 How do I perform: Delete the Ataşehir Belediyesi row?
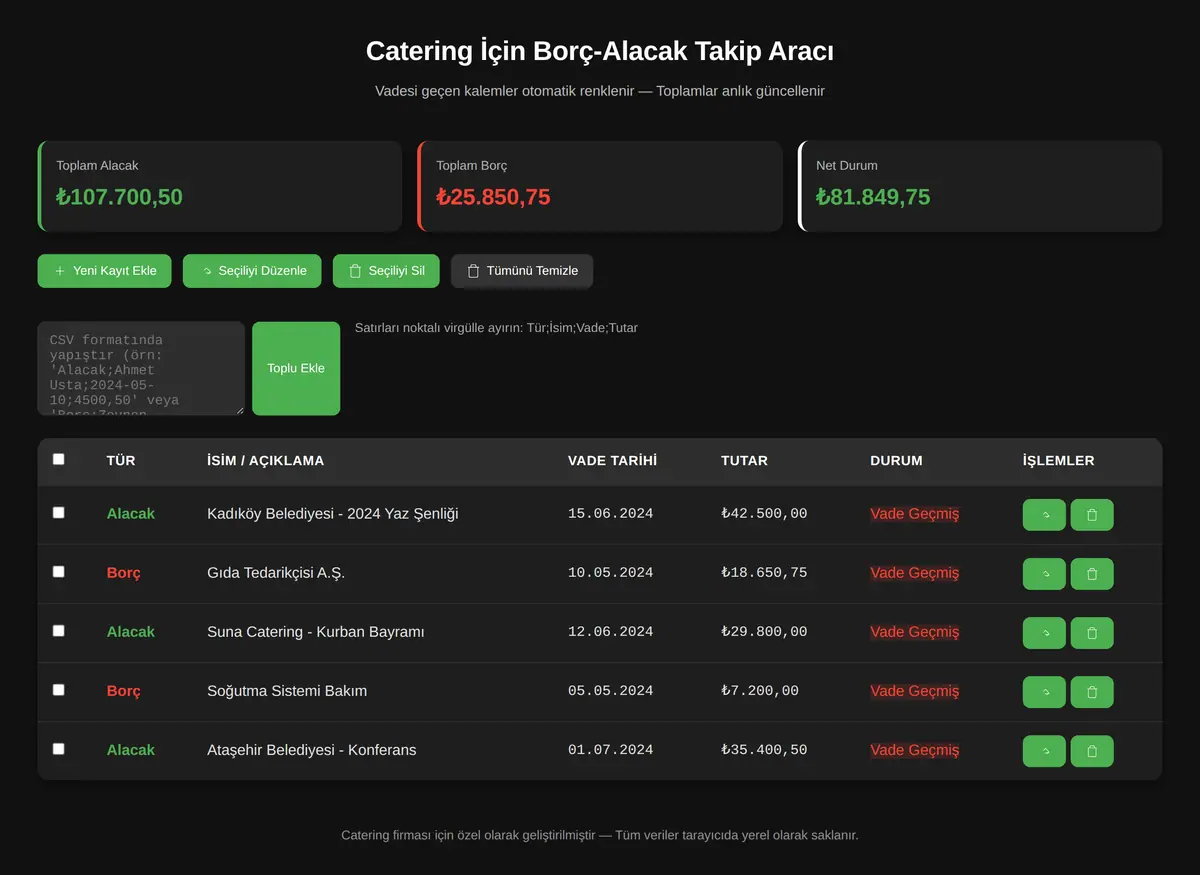1092,751
